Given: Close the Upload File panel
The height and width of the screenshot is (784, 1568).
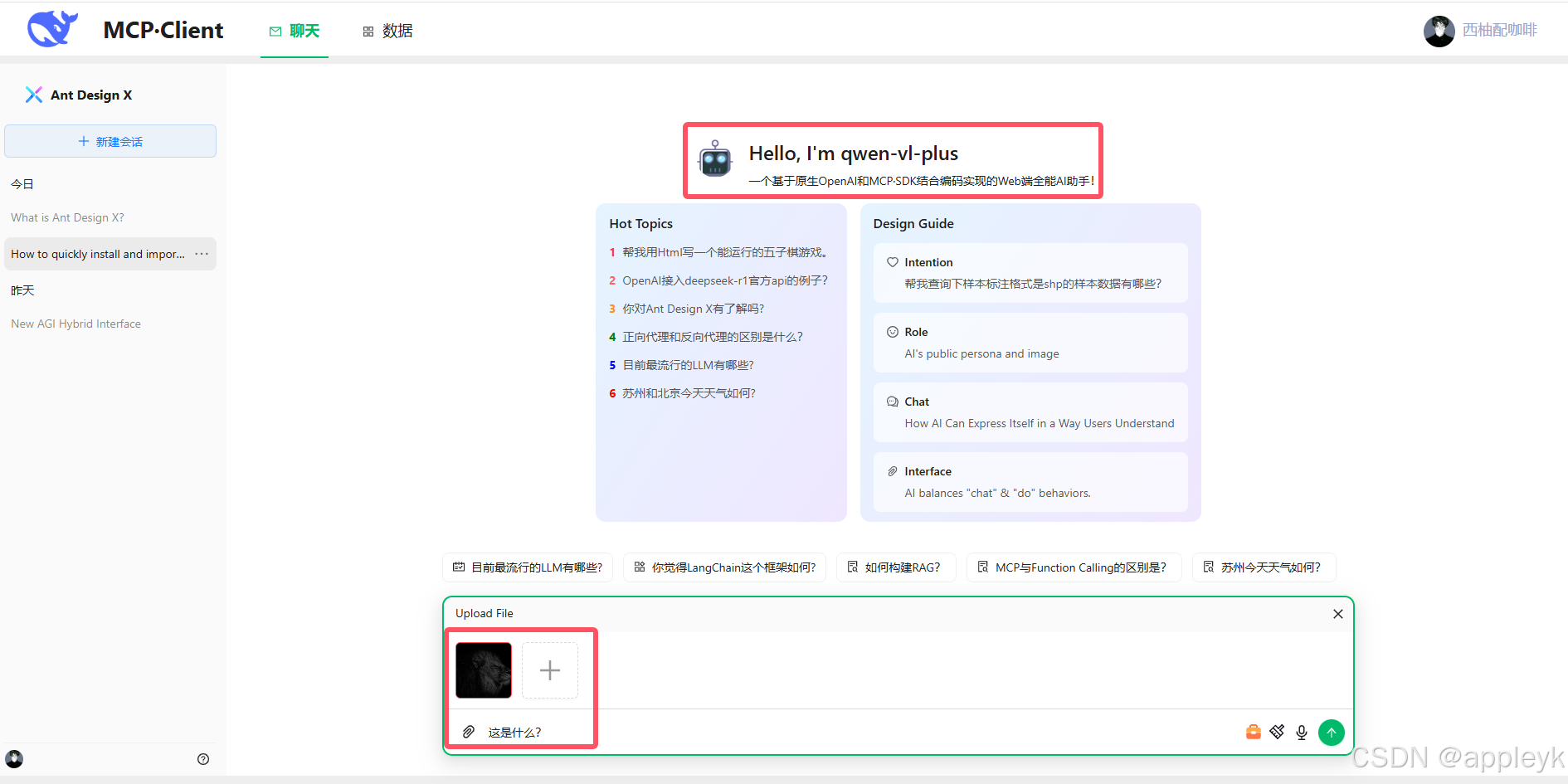Looking at the screenshot, I should pos(1338,614).
